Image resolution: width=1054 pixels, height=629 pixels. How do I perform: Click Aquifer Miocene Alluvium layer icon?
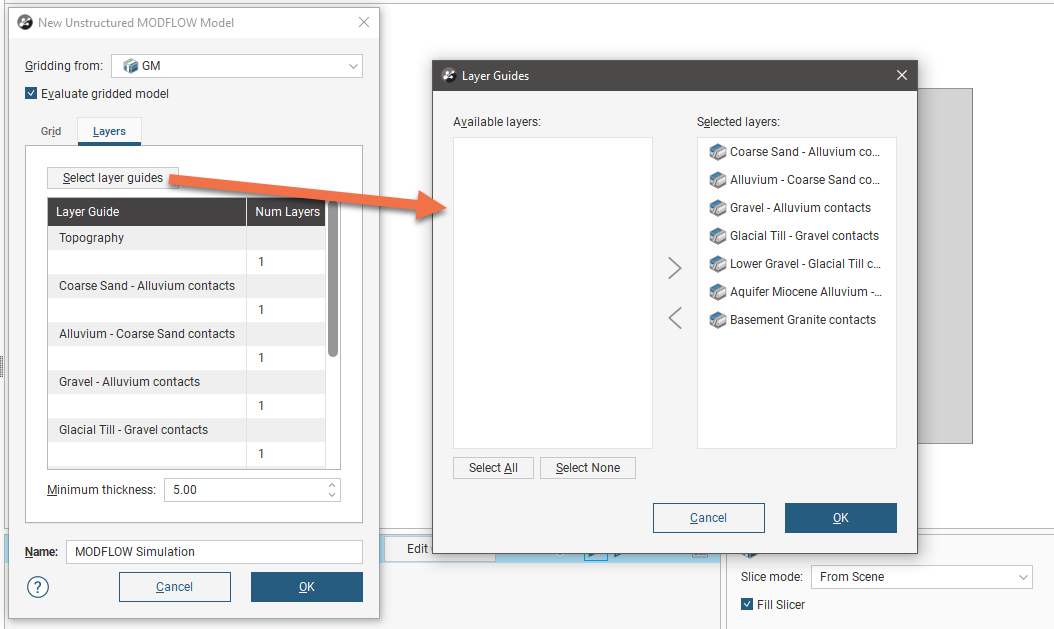pos(717,292)
